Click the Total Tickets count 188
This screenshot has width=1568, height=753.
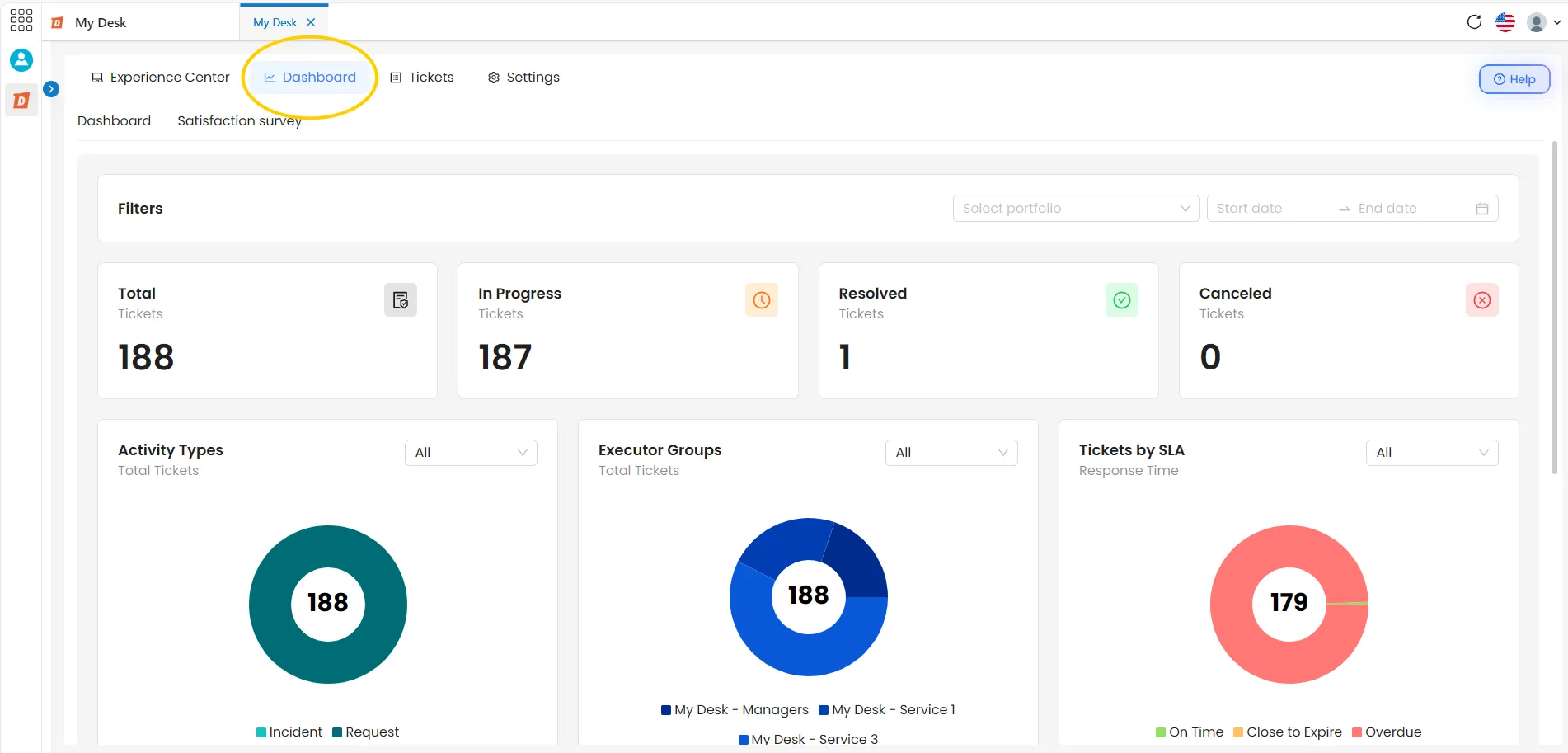coord(146,357)
